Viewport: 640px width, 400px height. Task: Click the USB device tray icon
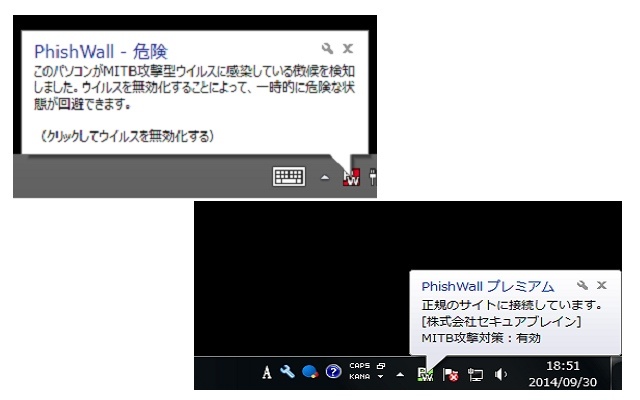tap(372, 177)
